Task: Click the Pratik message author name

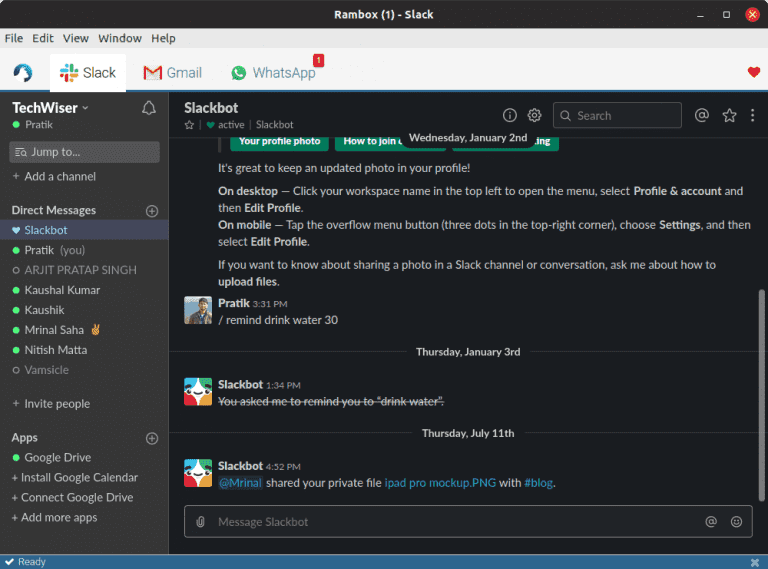Action: click(234, 303)
